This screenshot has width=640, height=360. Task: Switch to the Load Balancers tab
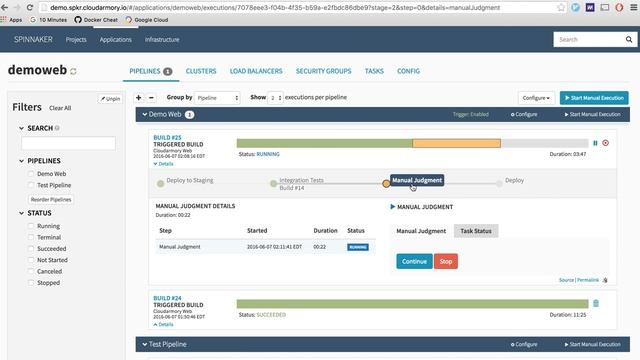pos(256,71)
